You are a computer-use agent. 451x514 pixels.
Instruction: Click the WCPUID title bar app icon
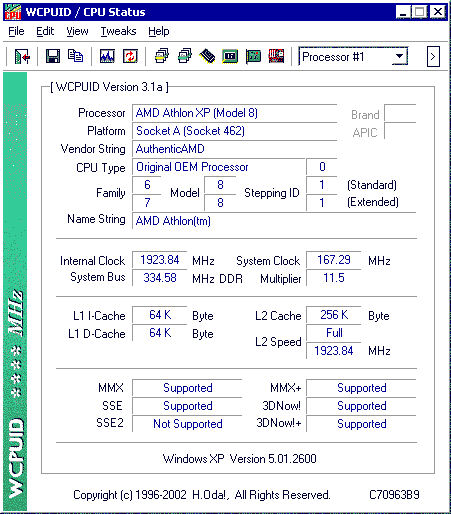(x=13, y=12)
